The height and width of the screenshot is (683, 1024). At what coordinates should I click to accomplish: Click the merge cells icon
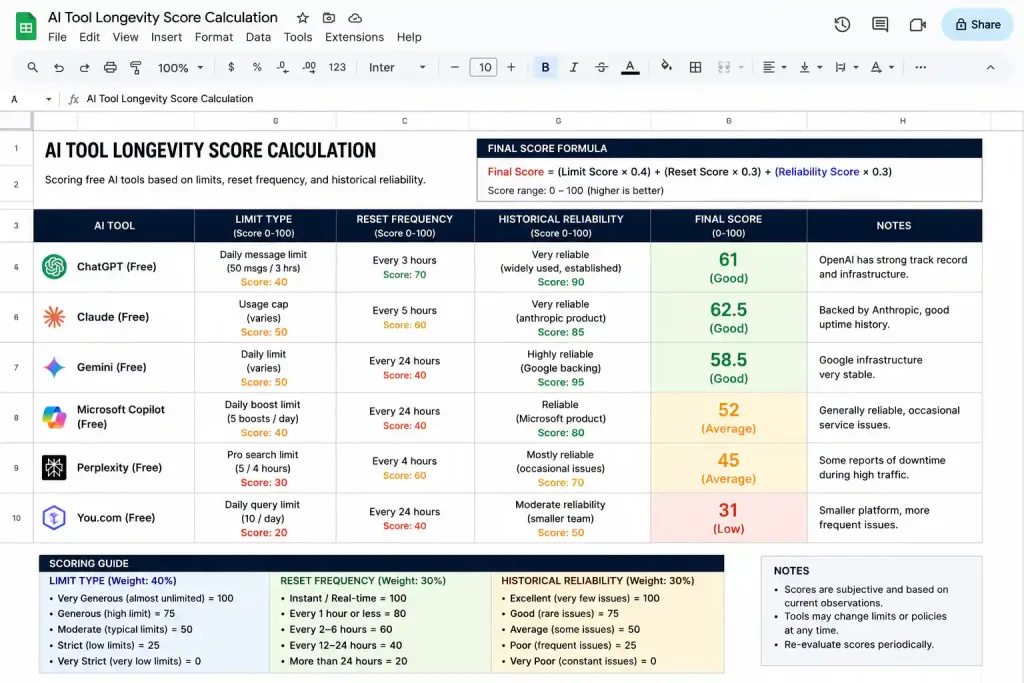pos(724,67)
